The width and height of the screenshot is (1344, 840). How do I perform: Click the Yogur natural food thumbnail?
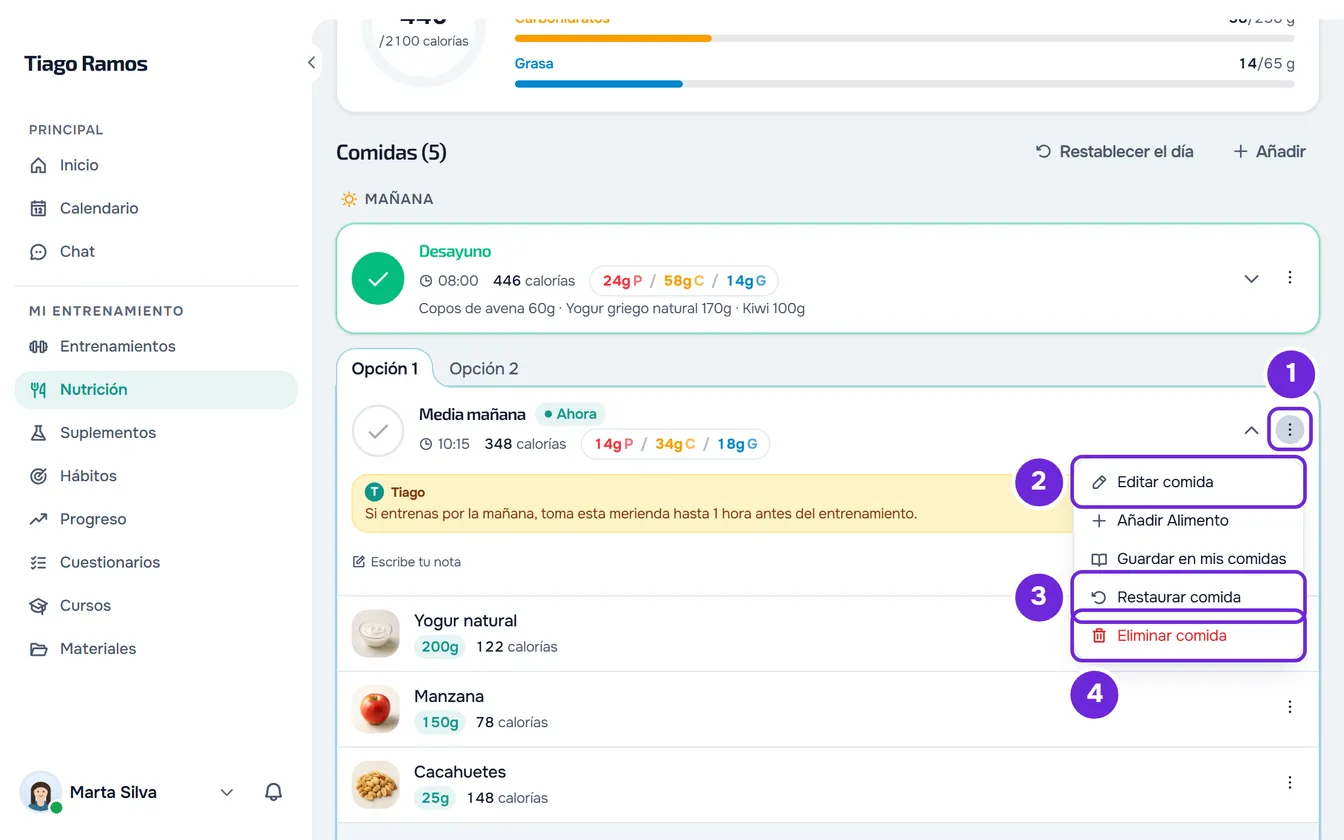[376, 633]
